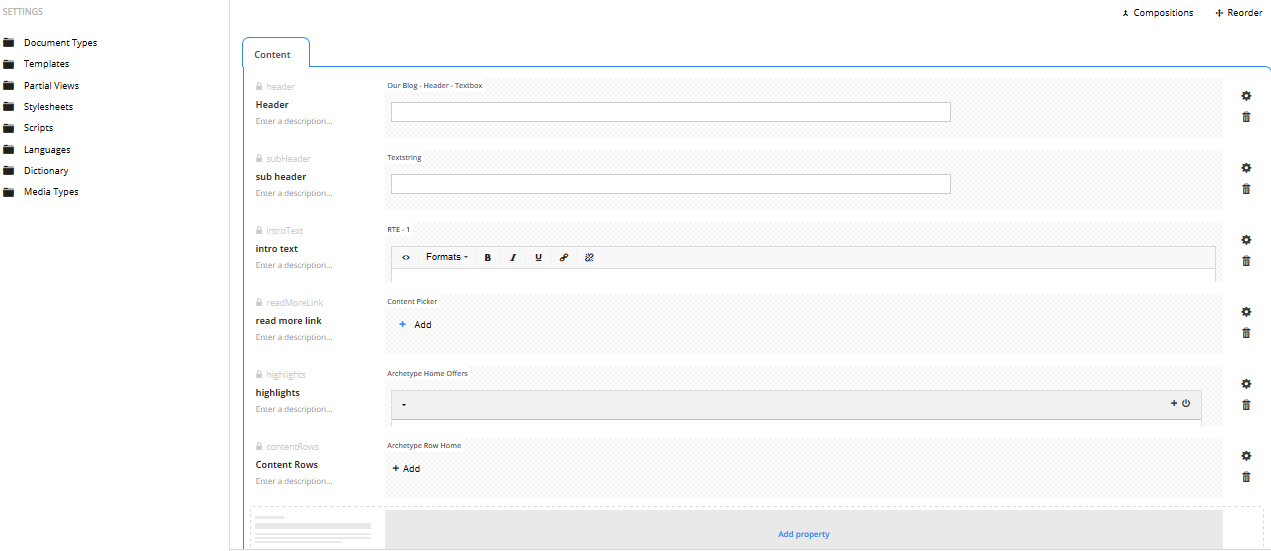Add content in read more link picker
The image size is (1271, 551).
(415, 325)
